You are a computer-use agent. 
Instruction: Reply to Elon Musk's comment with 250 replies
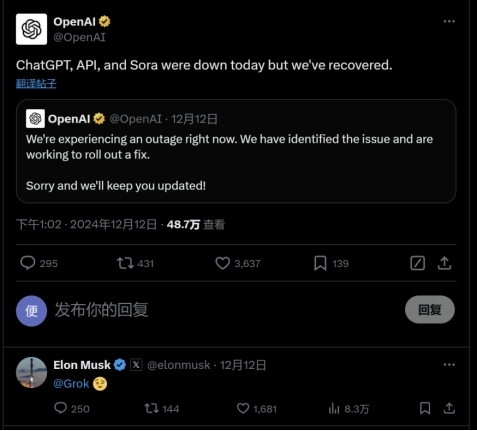(x=61, y=408)
